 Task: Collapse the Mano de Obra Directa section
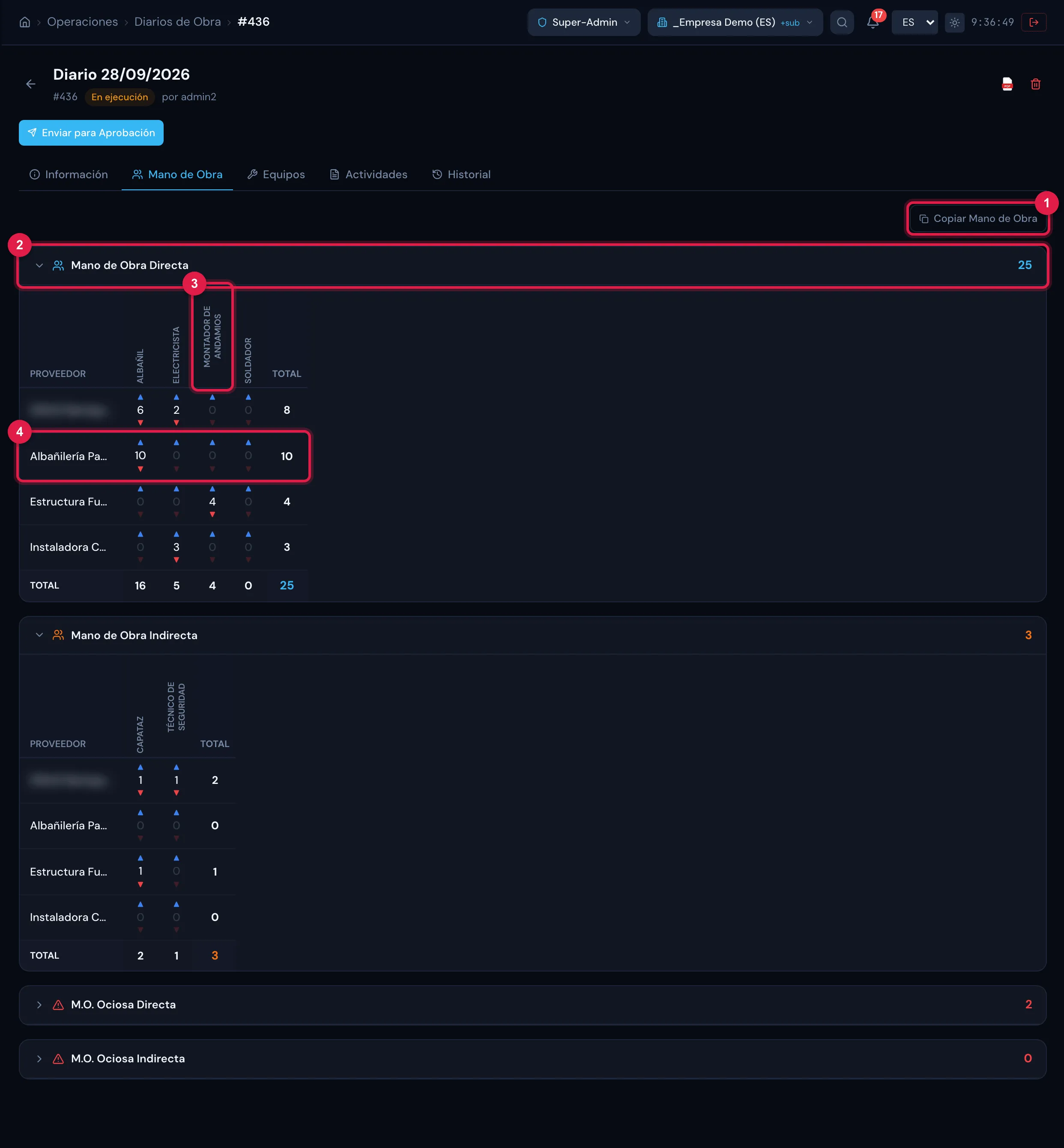point(39,266)
